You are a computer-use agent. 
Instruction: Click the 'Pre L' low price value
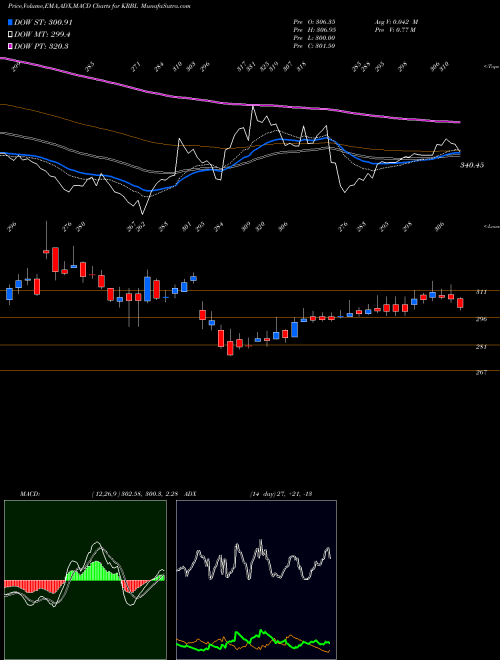(x=324, y=38)
